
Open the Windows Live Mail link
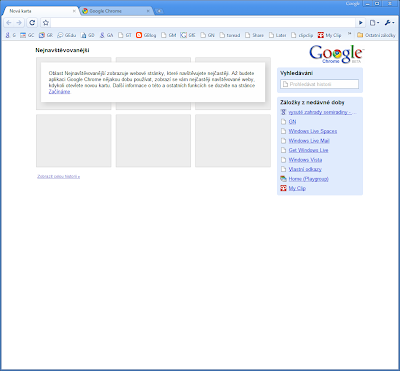pos(309,141)
